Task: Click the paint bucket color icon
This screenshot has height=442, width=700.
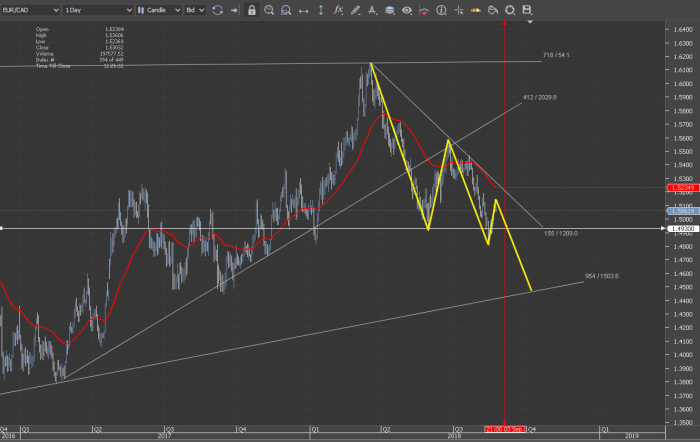Action: 493,10
